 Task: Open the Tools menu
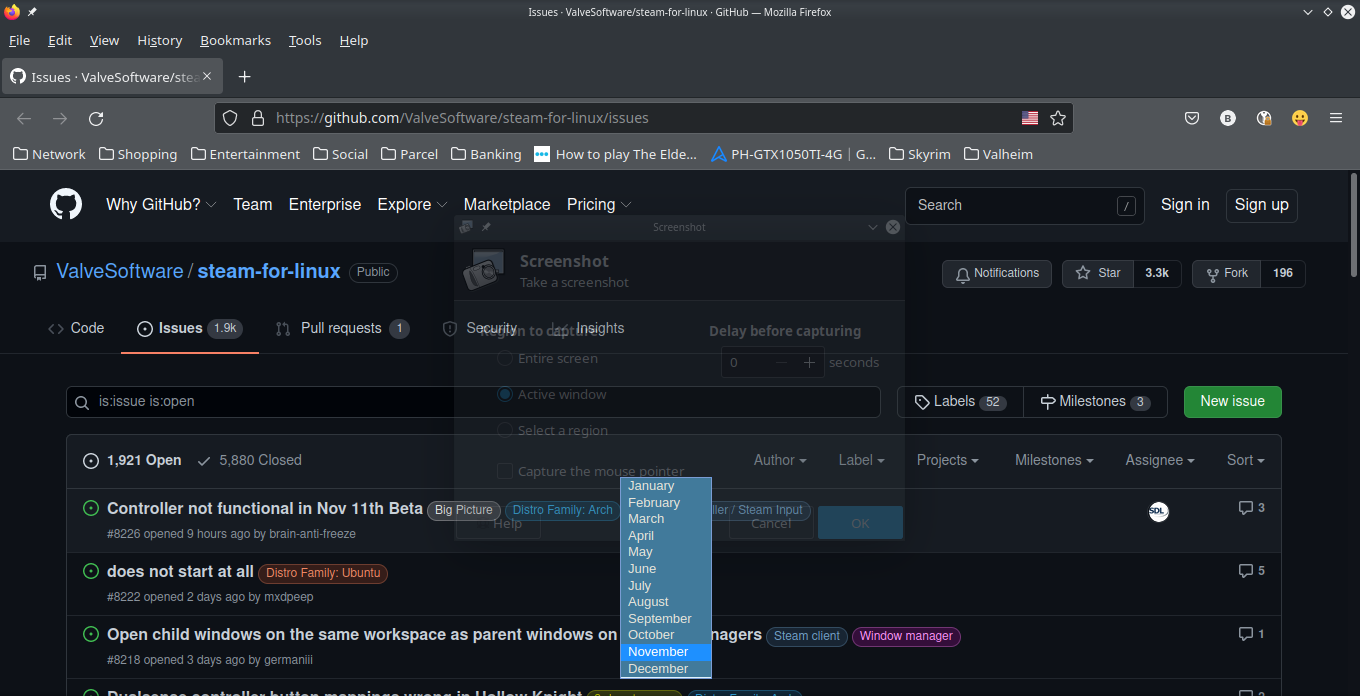click(305, 40)
